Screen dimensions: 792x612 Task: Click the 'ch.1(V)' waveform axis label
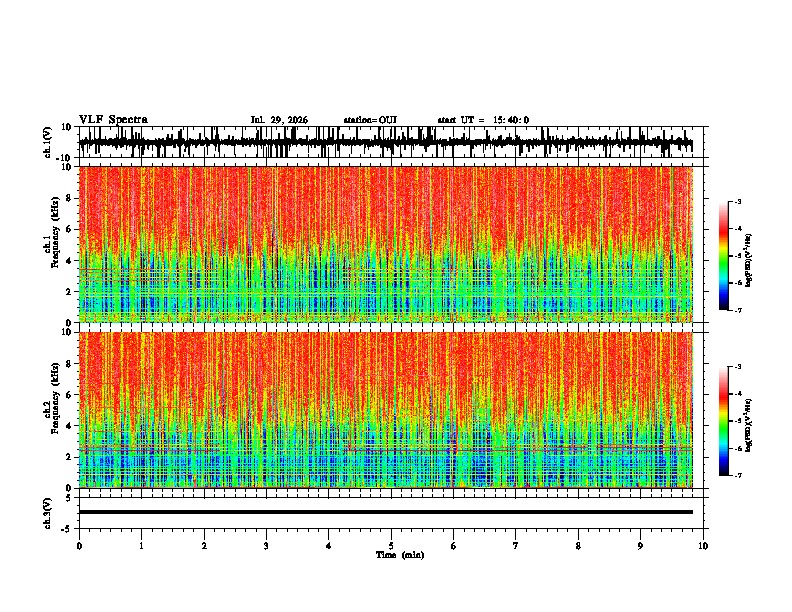[48, 142]
